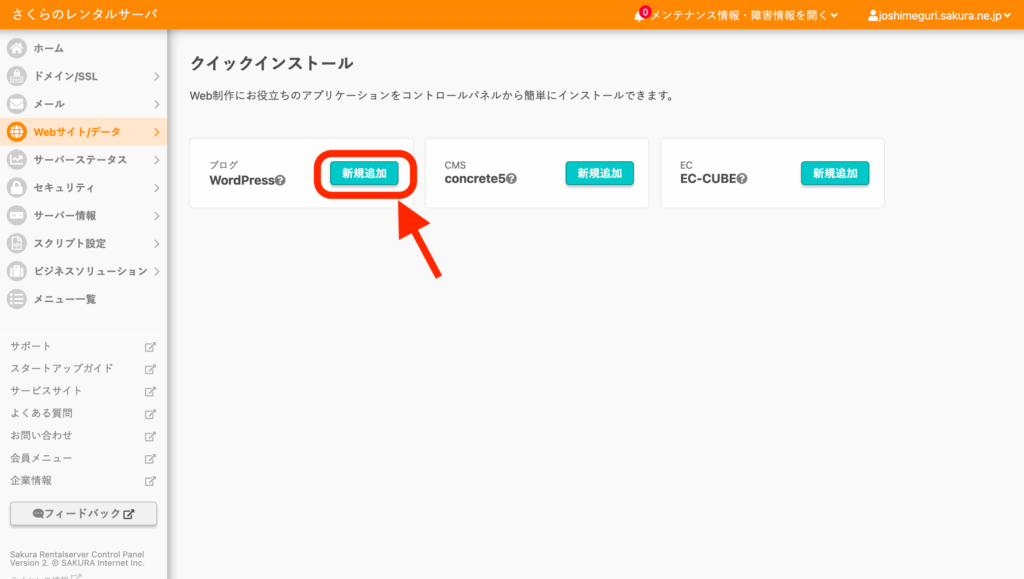Click 新規追加 button for EC-CUBE
This screenshot has height=579, width=1024.
tap(834, 173)
